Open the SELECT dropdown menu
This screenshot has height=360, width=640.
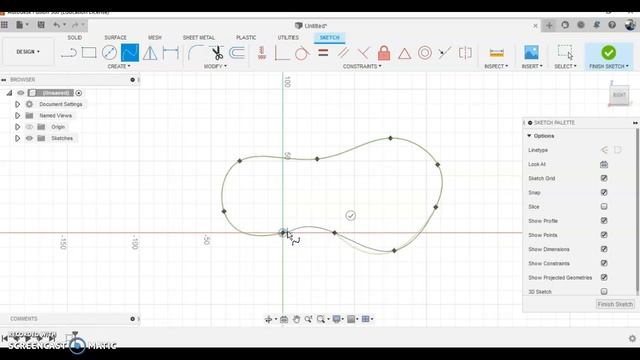(565, 66)
